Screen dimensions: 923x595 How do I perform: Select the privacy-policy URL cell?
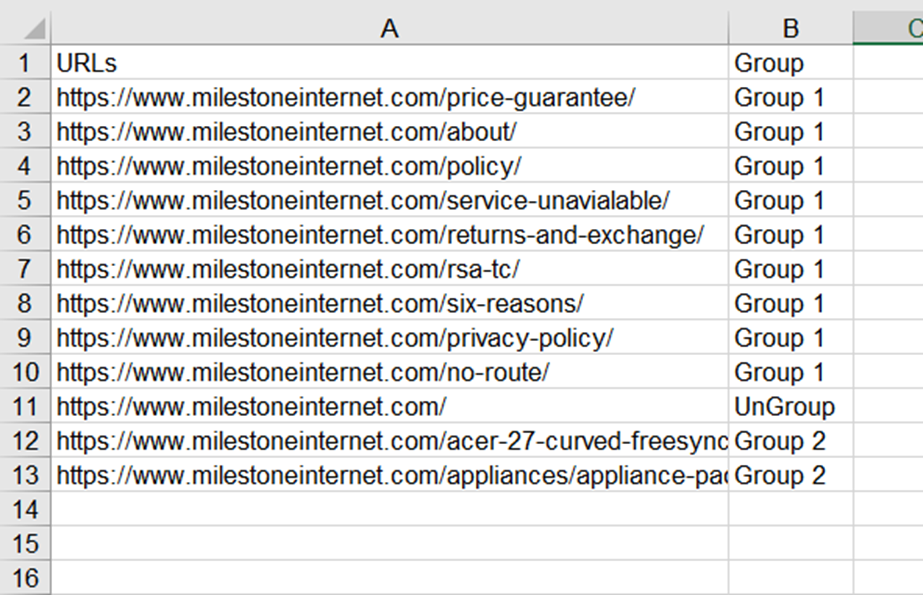point(390,337)
